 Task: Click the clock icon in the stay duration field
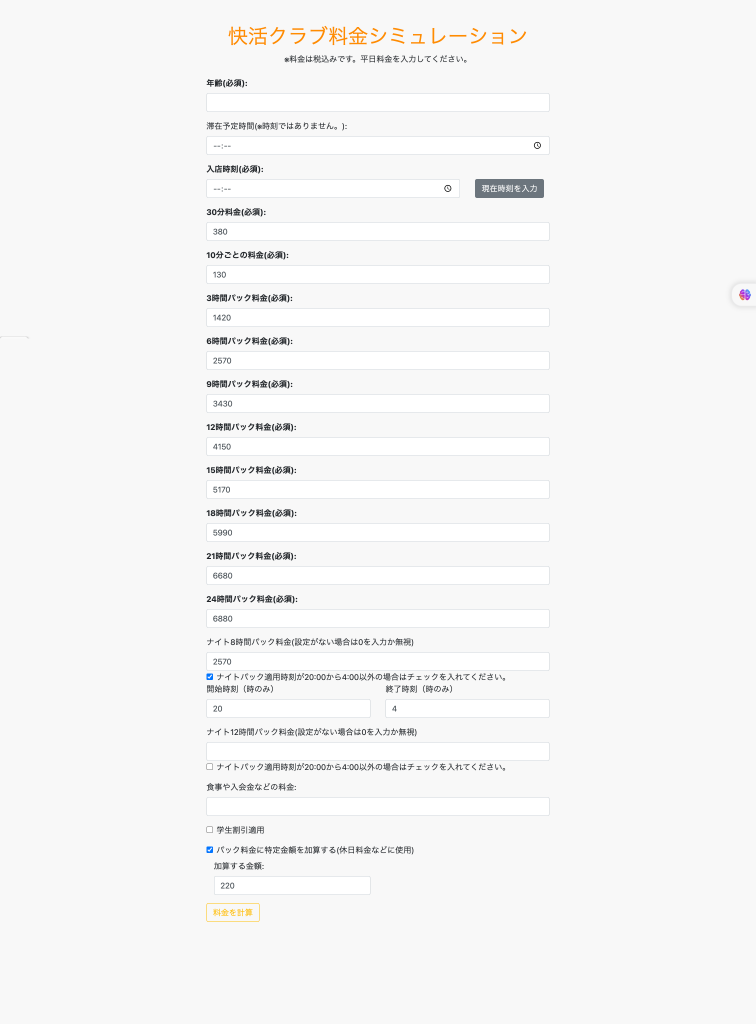coord(537,146)
